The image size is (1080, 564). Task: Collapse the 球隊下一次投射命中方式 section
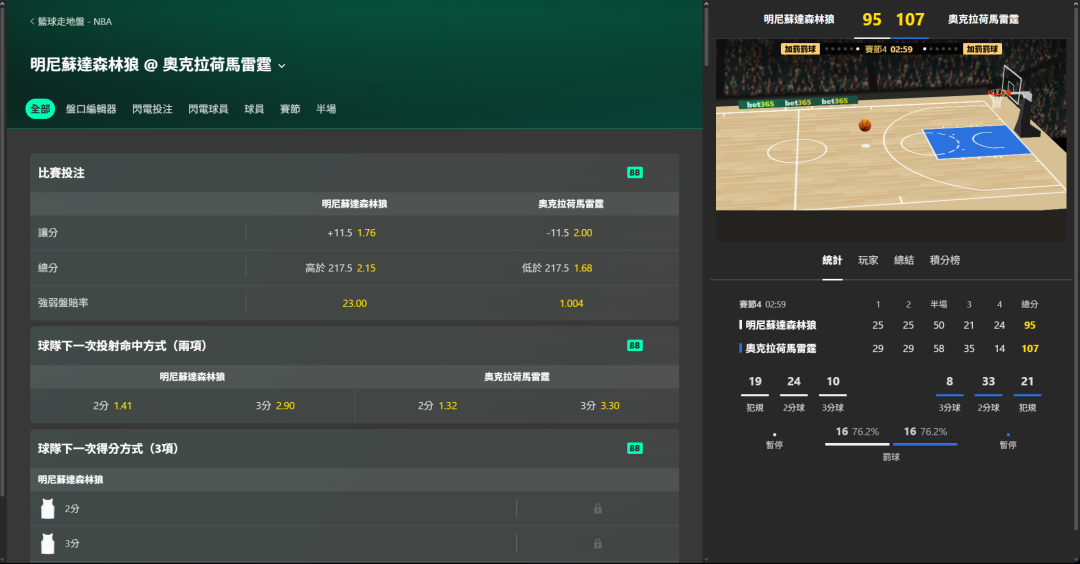122,345
